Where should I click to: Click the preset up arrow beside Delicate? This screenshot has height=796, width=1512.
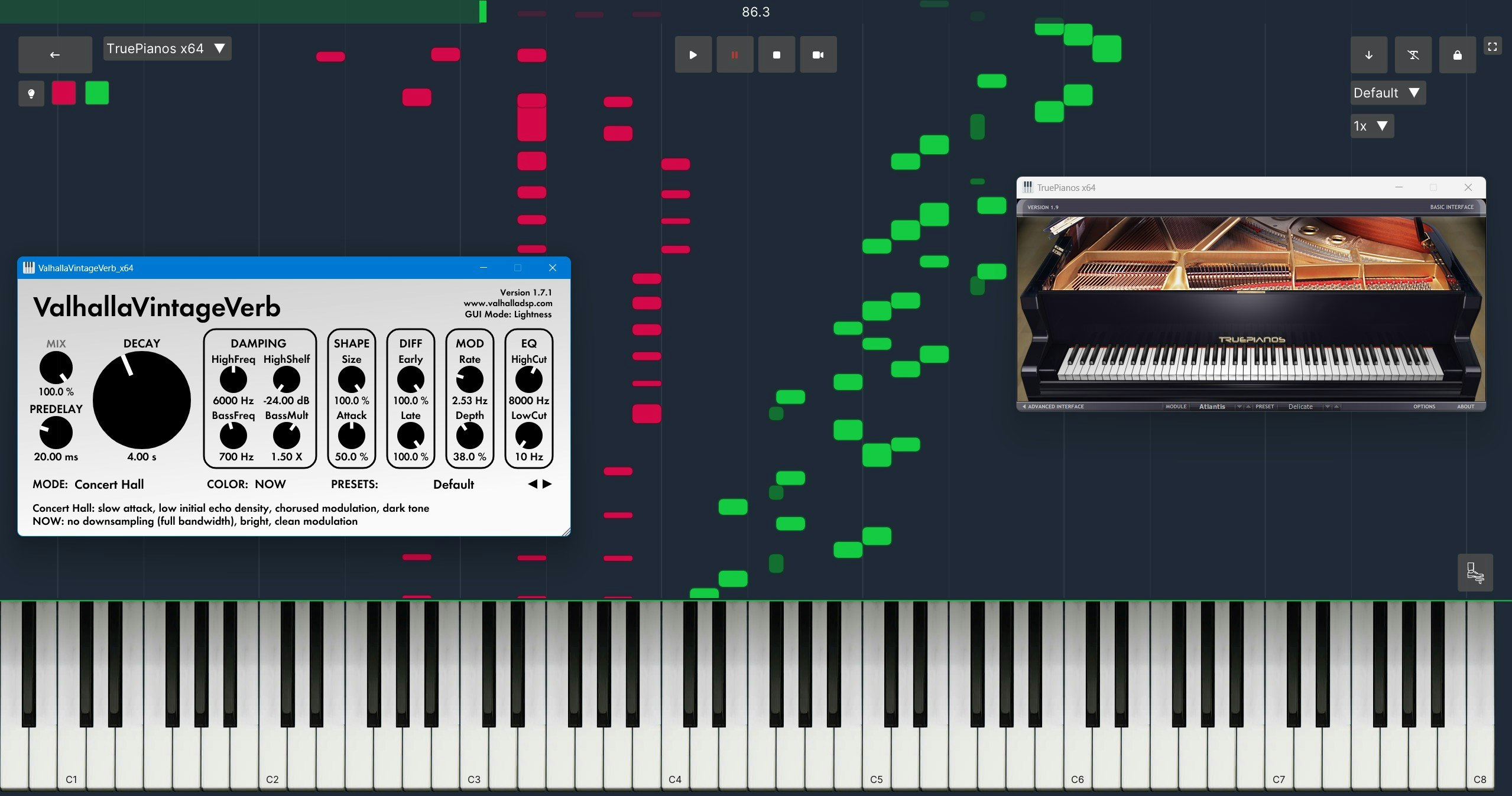(1336, 407)
